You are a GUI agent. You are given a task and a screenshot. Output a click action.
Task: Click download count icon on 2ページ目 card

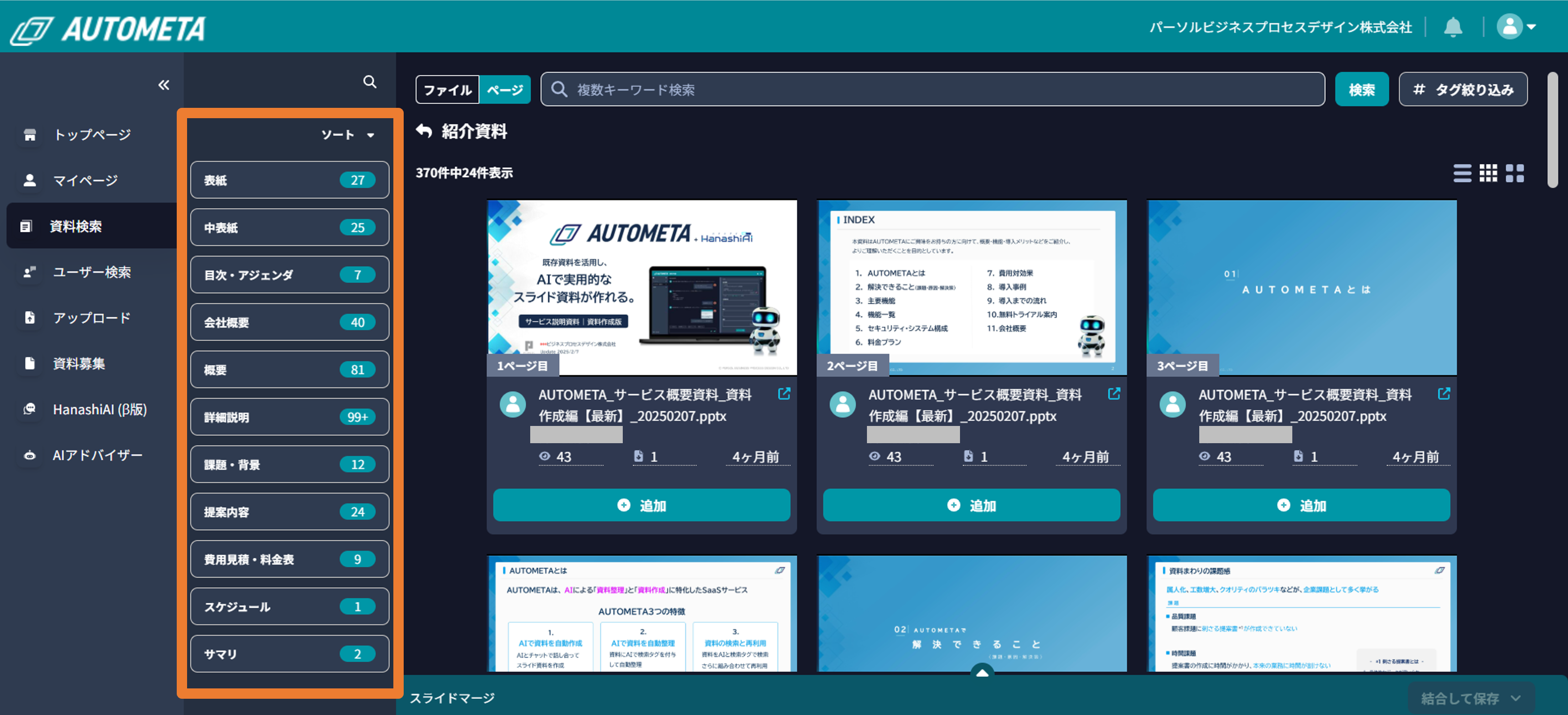[x=968, y=456]
